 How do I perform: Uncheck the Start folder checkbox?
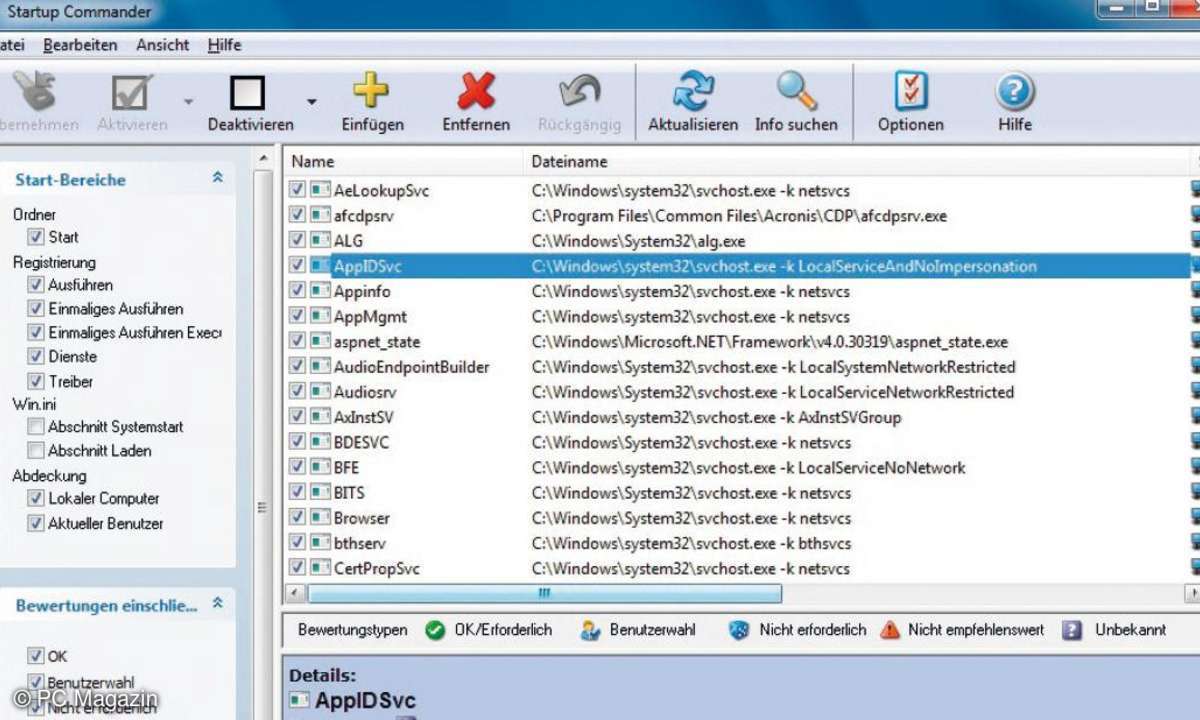(37, 237)
